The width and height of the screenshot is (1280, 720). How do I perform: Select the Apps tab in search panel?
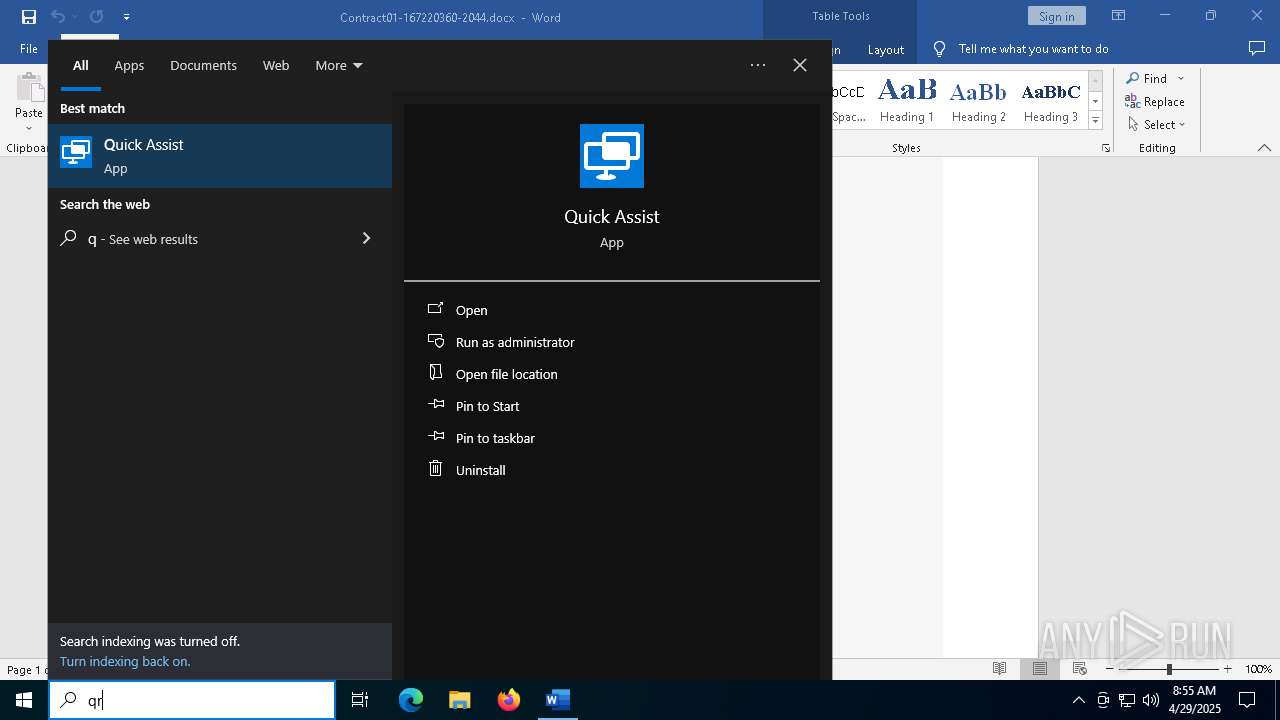point(129,66)
